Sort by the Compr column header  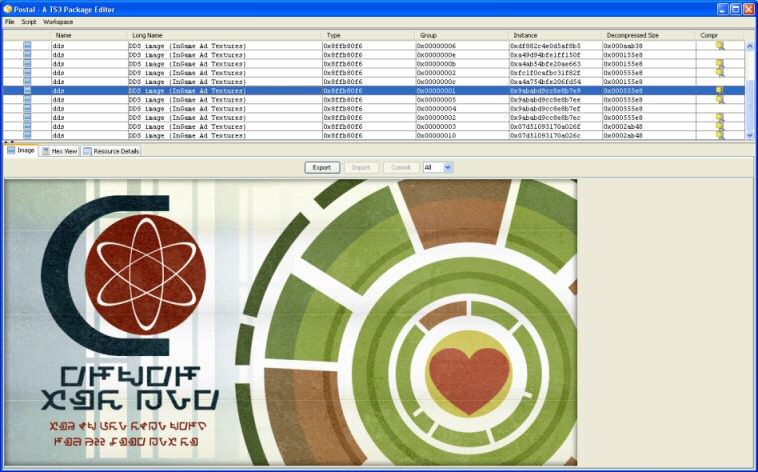point(720,35)
